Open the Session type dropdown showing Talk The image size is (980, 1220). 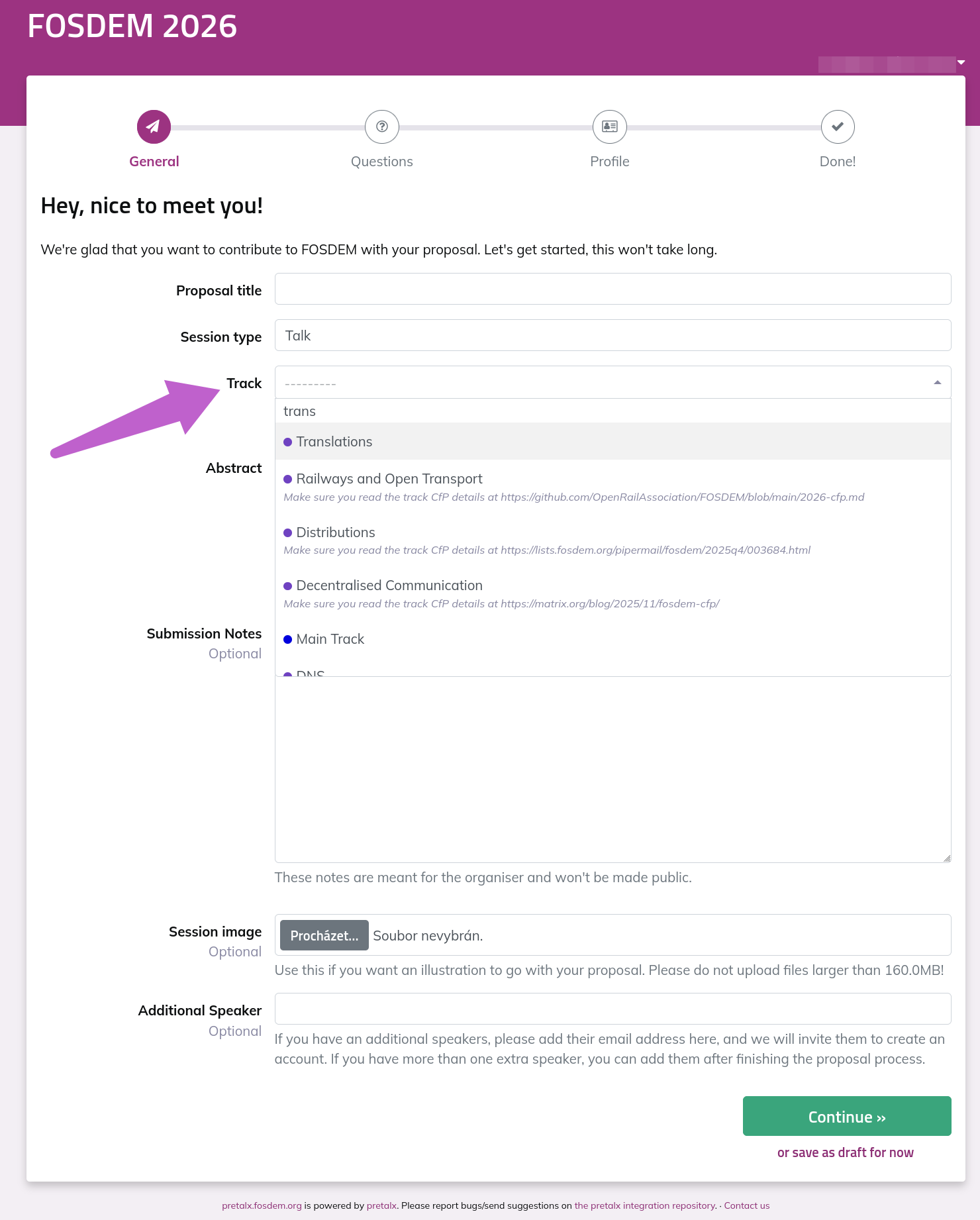(612, 335)
